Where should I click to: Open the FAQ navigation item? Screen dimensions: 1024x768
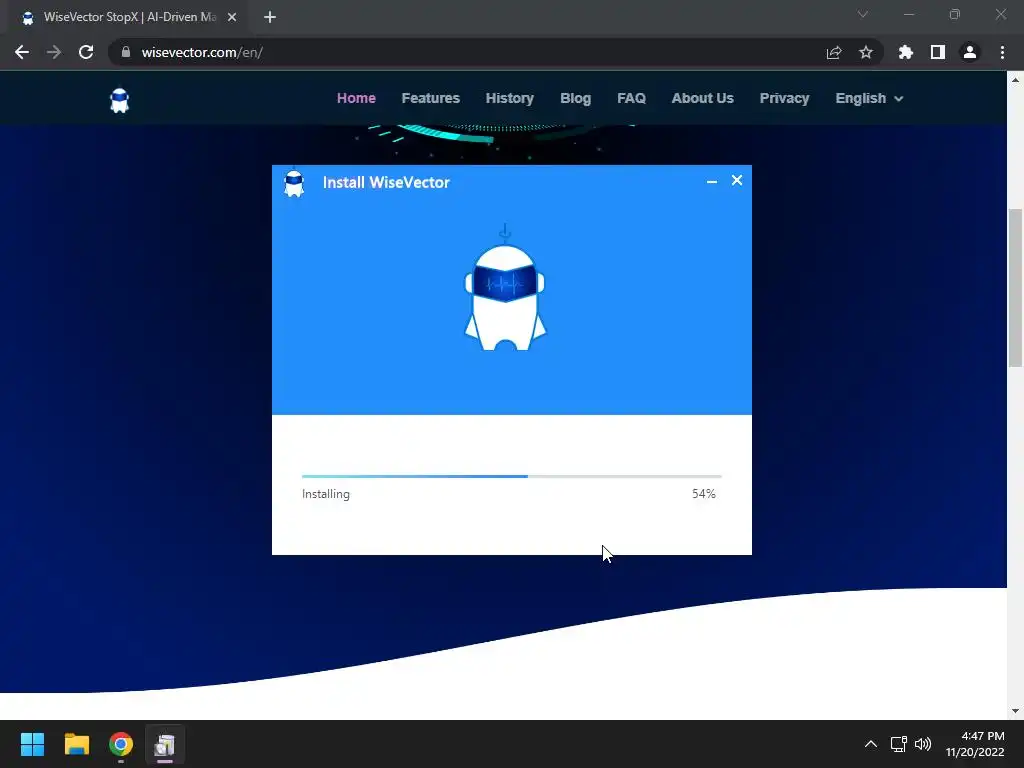point(632,98)
